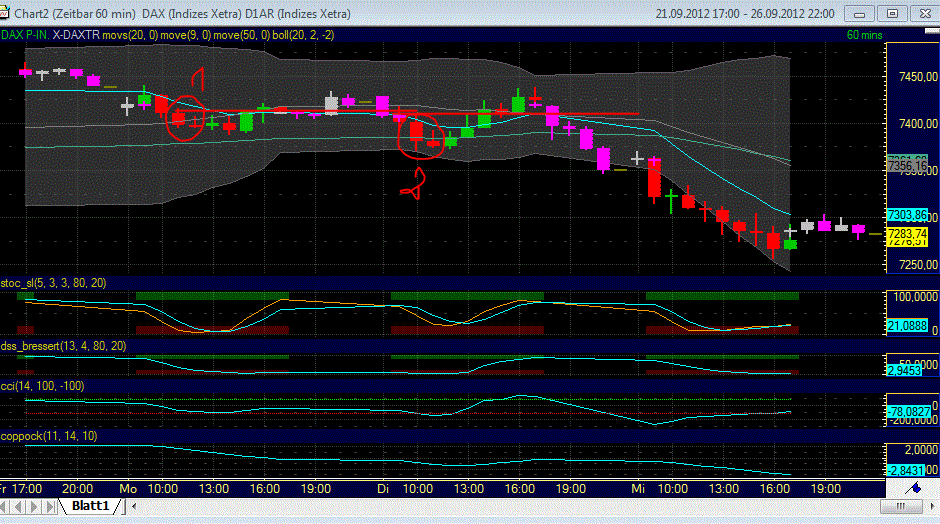Click the 2,0000 coppock scale label
940x524 pixels.
pyautogui.click(x=921, y=450)
